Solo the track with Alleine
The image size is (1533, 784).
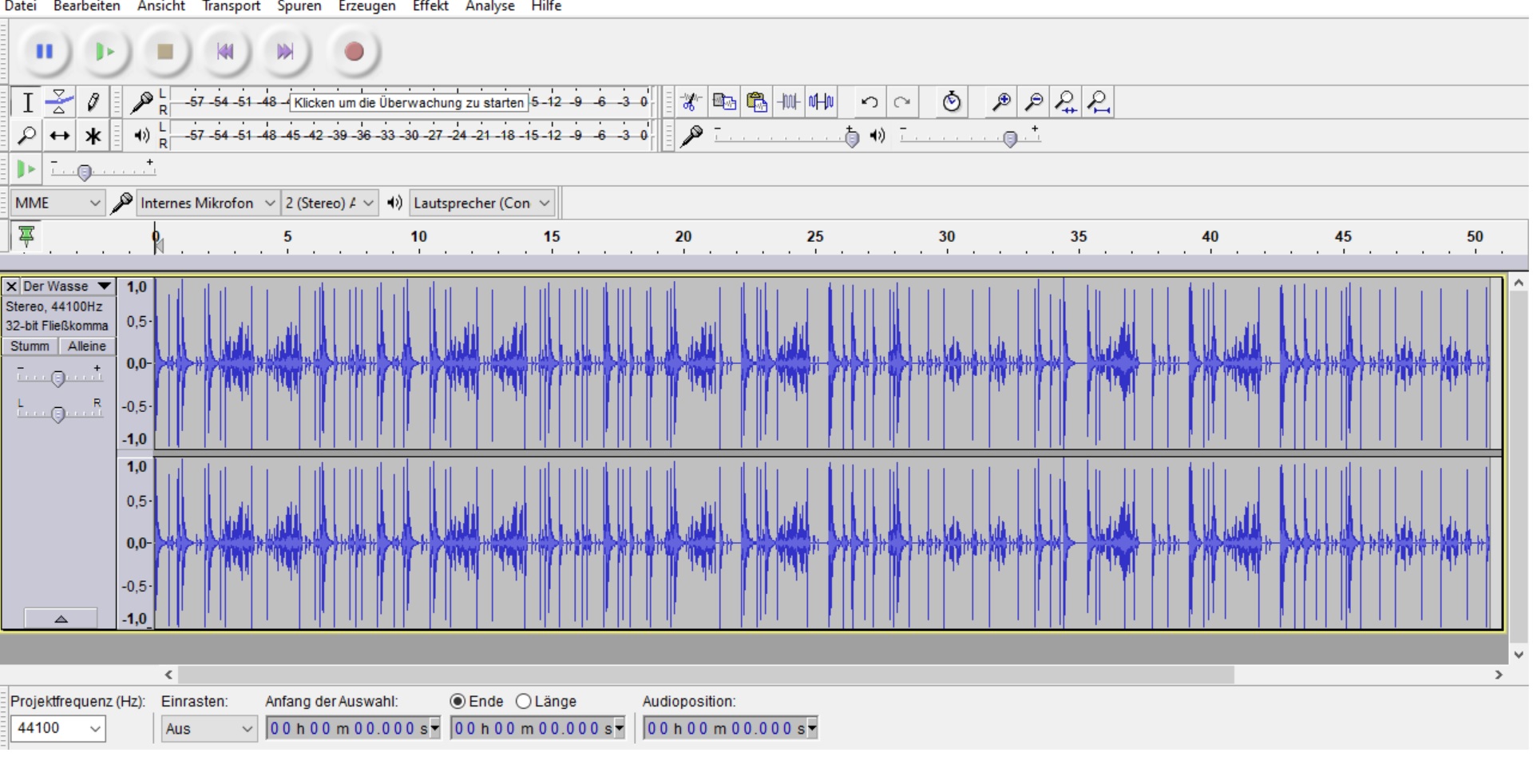coord(86,346)
